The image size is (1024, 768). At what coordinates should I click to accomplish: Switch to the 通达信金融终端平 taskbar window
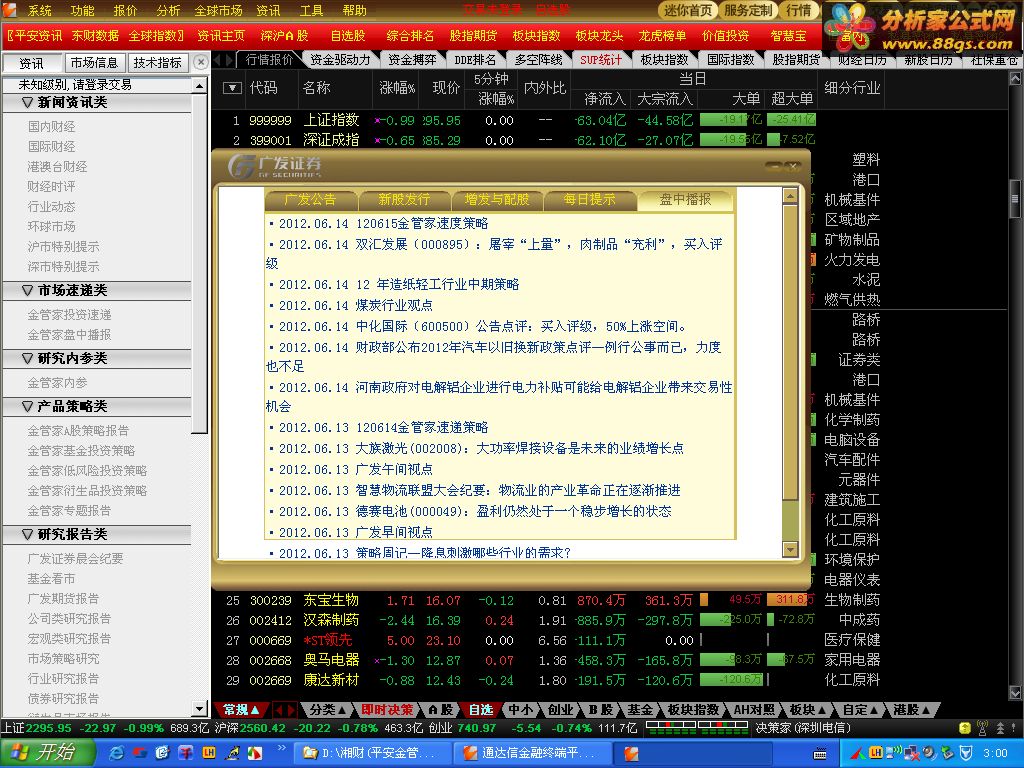coord(532,753)
